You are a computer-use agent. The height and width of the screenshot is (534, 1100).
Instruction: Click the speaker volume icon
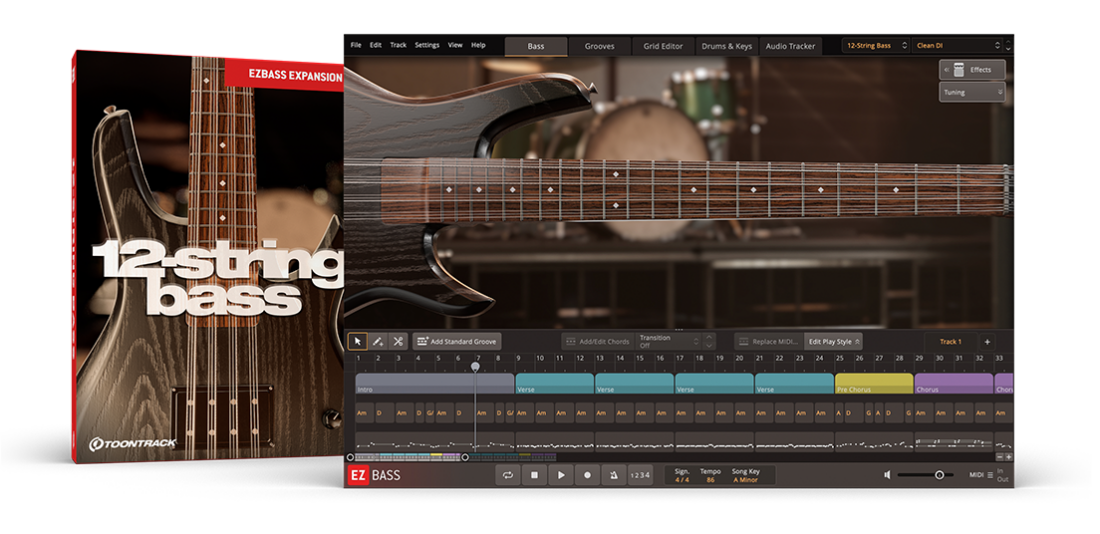point(887,475)
